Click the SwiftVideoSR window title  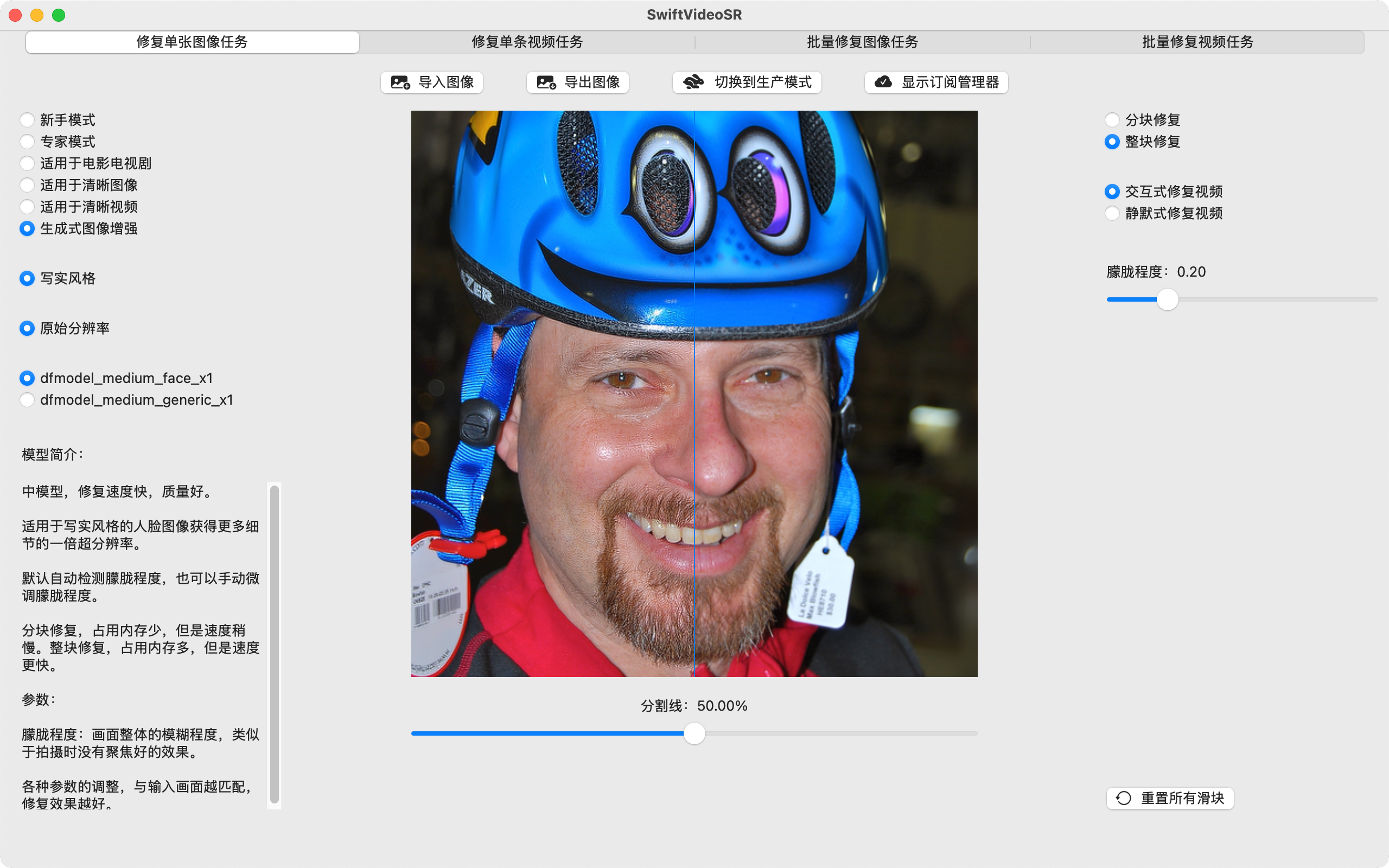click(x=694, y=15)
